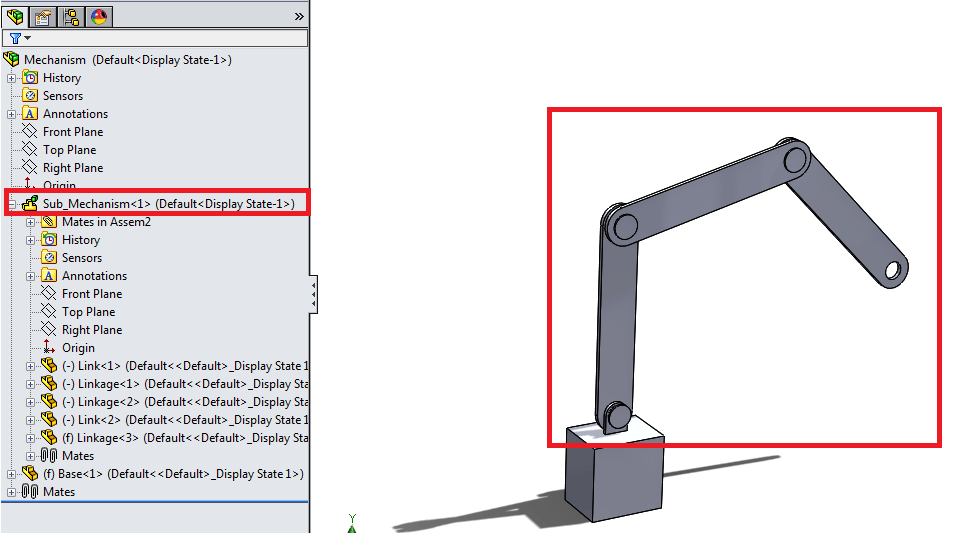
Task: Switch to the ConfigurationManager tab
Action: pyautogui.click(x=71, y=17)
